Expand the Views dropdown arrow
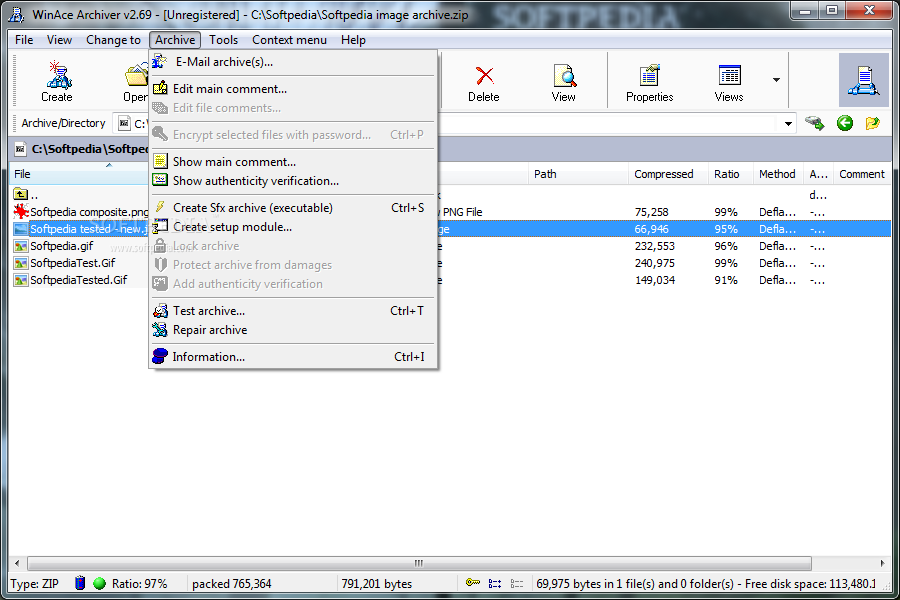Screen dimensions: 900x600 (776, 80)
